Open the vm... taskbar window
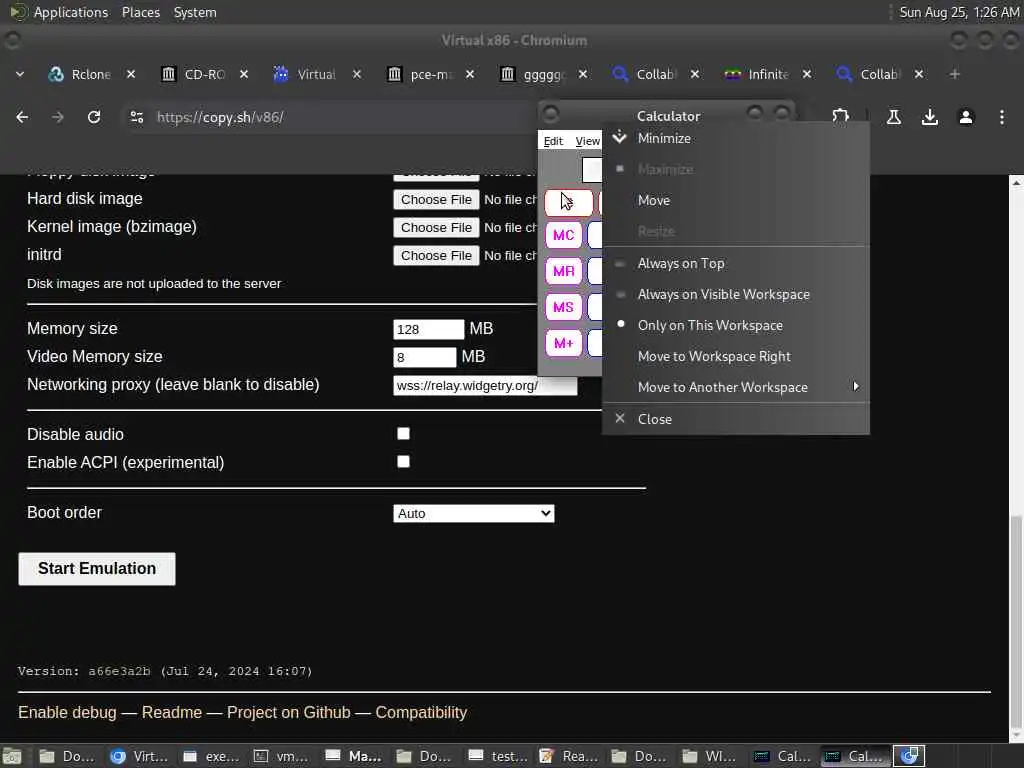Image resolution: width=1024 pixels, height=768 pixels. tap(281, 756)
